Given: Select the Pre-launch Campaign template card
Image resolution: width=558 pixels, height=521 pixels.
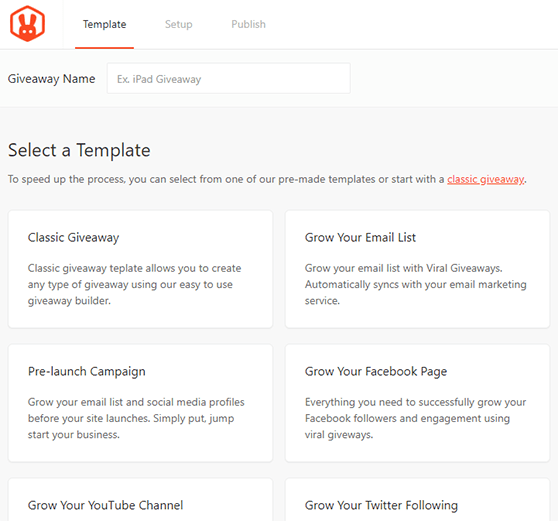Looking at the screenshot, I should click(140, 403).
